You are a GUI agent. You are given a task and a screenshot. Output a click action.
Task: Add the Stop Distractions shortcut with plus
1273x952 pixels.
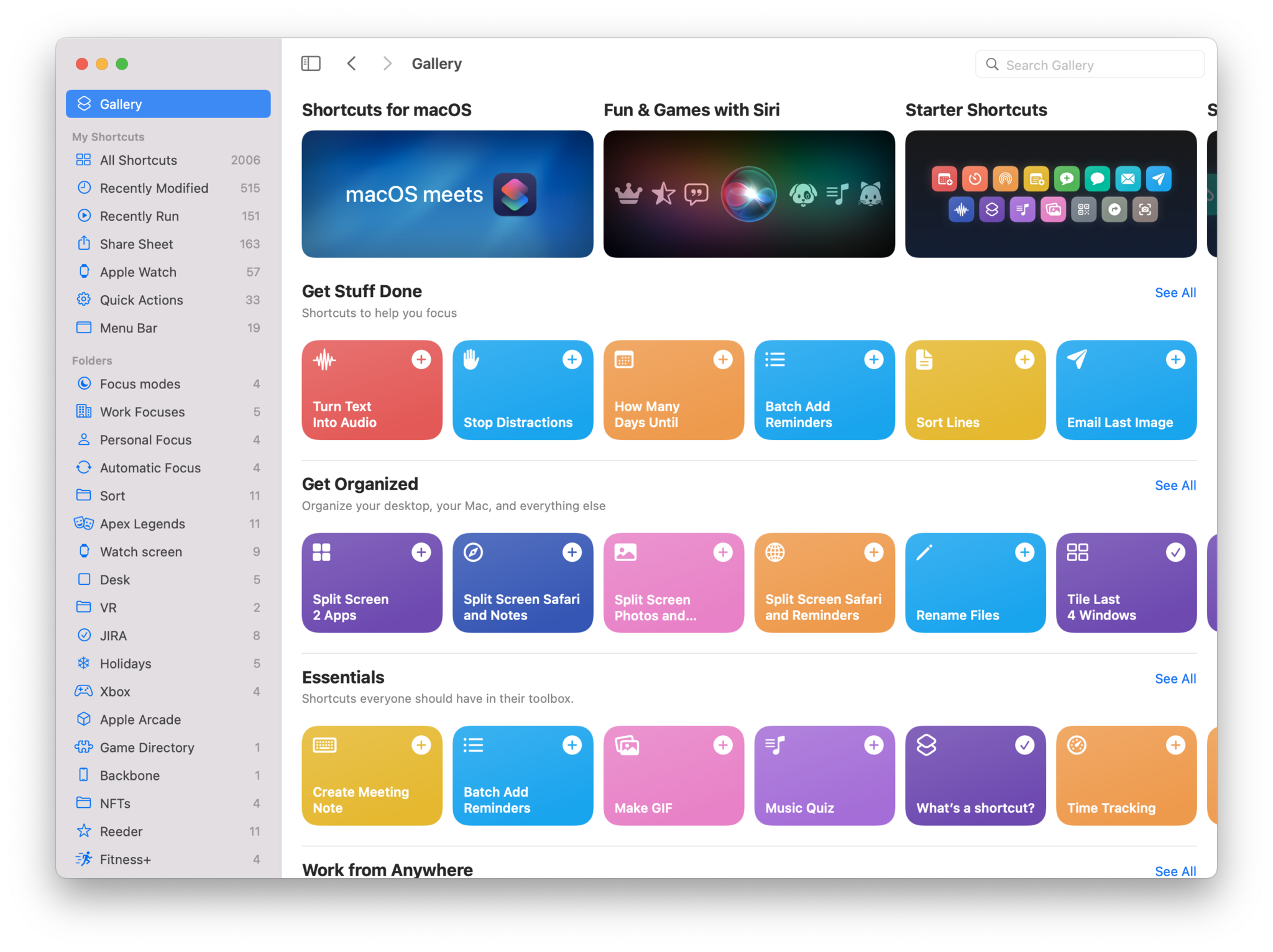pyautogui.click(x=572, y=359)
